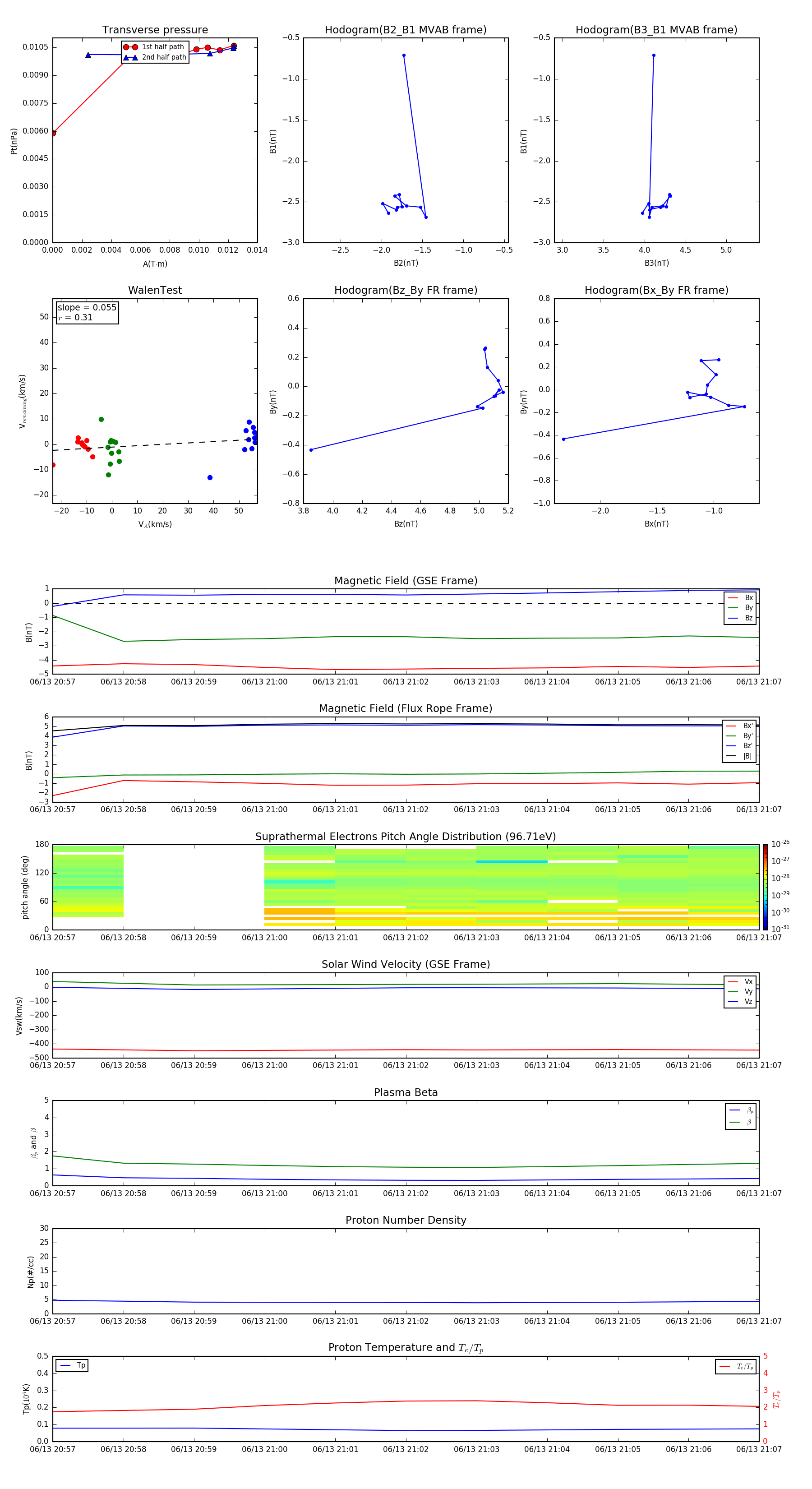Click the 'Vsw(km/s)' y-axis label
The width and height of the screenshot is (812, 1489).
pos(19,1016)
